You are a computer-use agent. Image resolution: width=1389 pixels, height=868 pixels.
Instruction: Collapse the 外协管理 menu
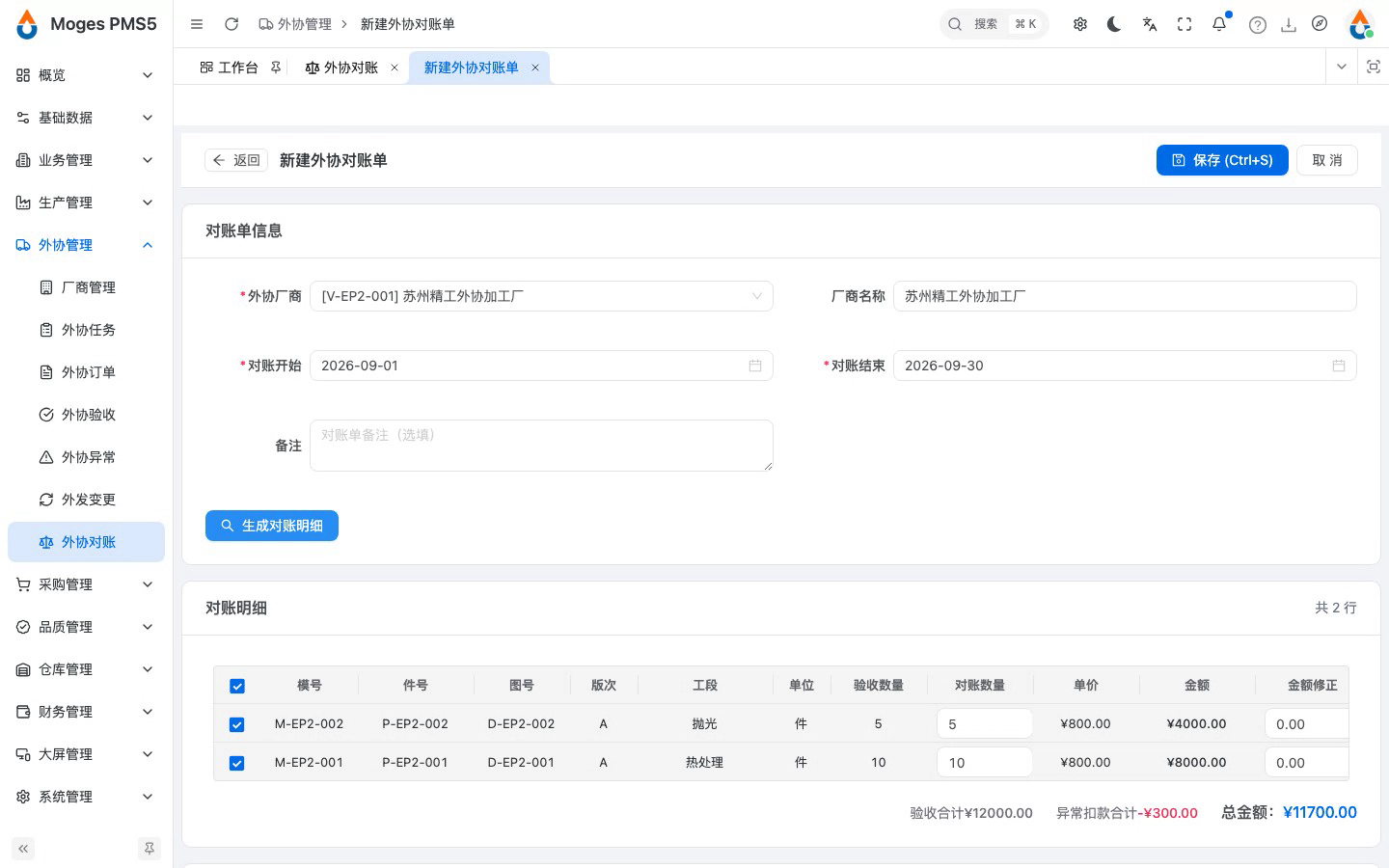[85, 245]
